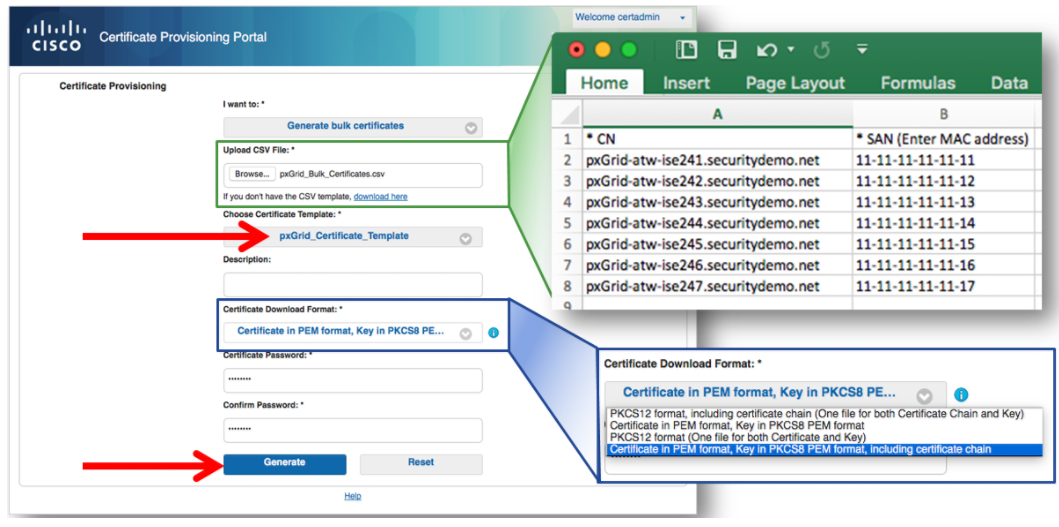Open the Certificate Download Format dropdown in portal

click(x=353, y=332)
